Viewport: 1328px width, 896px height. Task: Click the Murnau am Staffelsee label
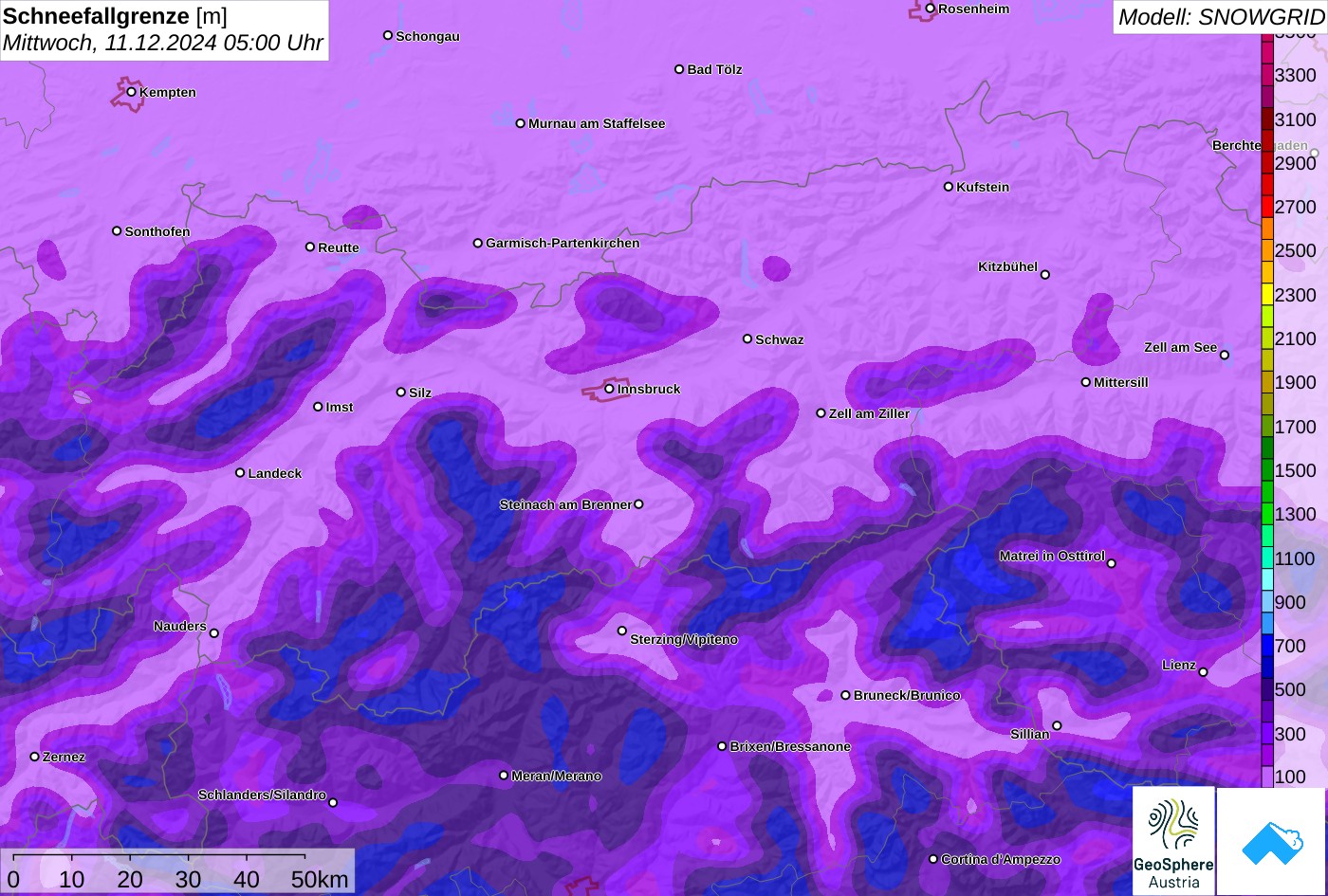[597, 124]
